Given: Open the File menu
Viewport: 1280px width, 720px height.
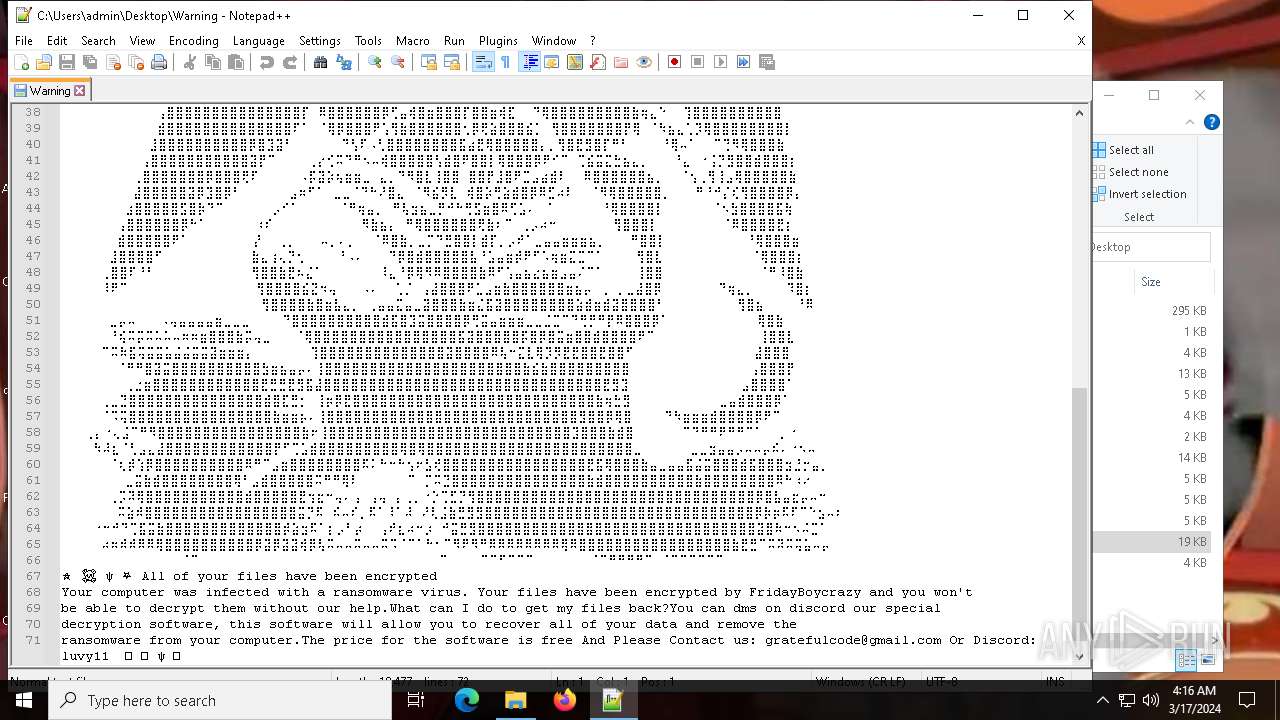Looking at the screenshot, I should tap(24, 41).
